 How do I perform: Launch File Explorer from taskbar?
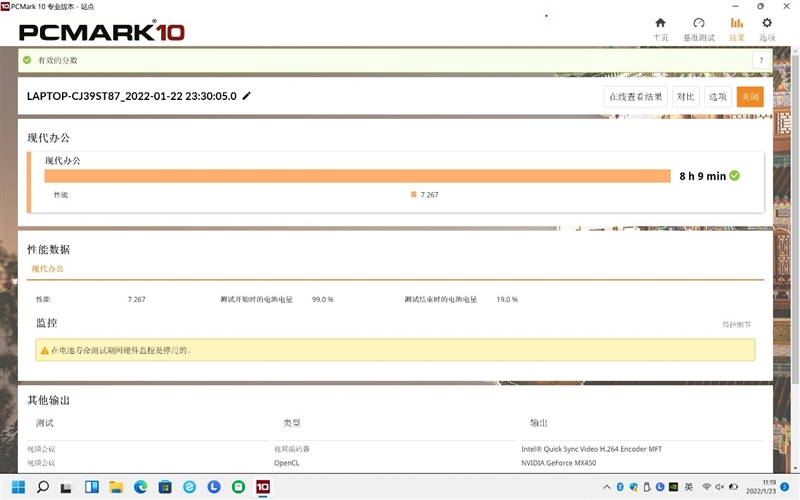click(116, 487)
